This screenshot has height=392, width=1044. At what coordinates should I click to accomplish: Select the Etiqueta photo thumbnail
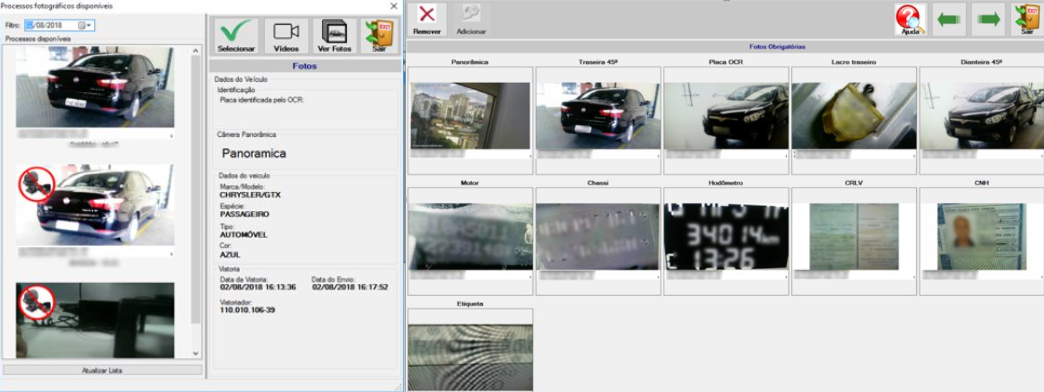(470, 357)
